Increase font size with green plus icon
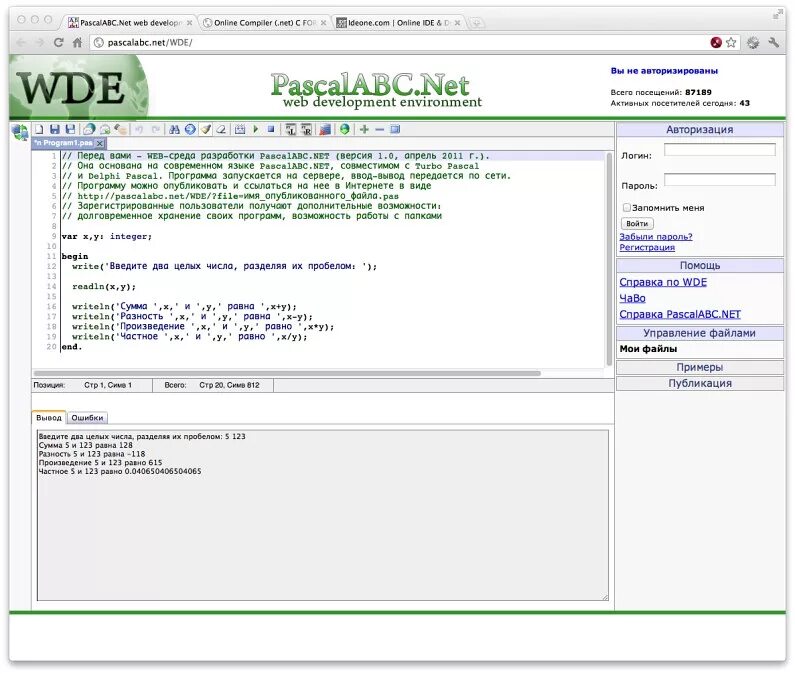795x674 pixels. pyautogui.click(x=364, y=129)
